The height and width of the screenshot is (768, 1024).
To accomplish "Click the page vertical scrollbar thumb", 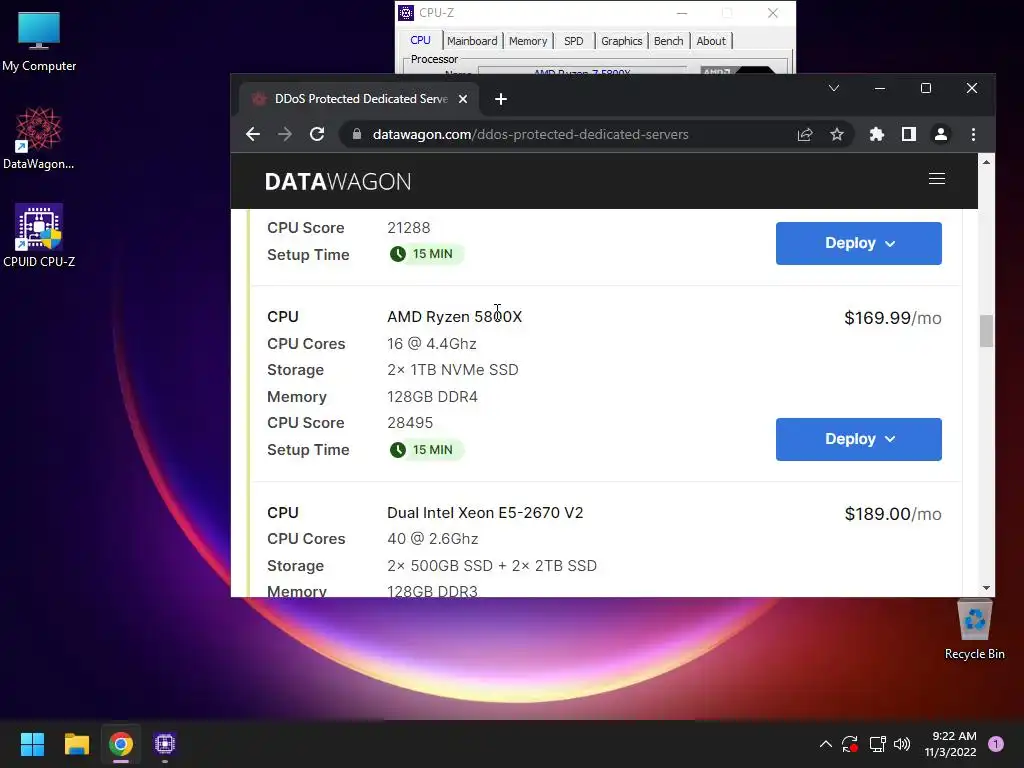I will click(x=986, y=331).
